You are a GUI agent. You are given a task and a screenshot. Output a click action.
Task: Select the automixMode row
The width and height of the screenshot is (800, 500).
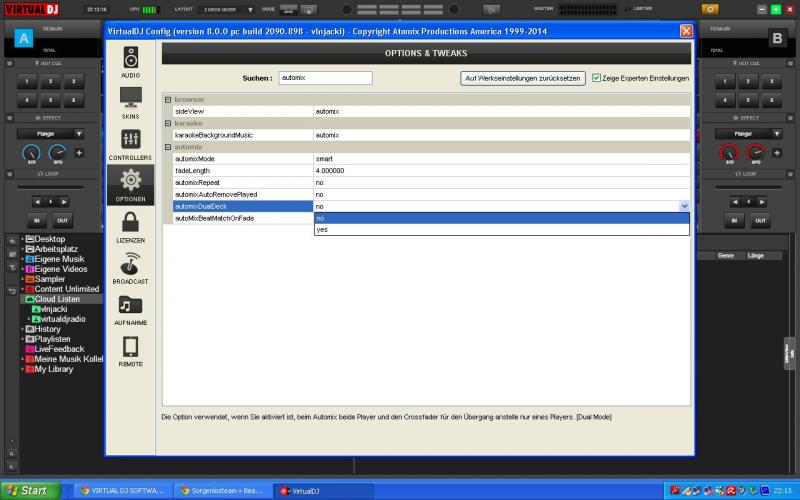pyautogui.click(x=432, y=159)
